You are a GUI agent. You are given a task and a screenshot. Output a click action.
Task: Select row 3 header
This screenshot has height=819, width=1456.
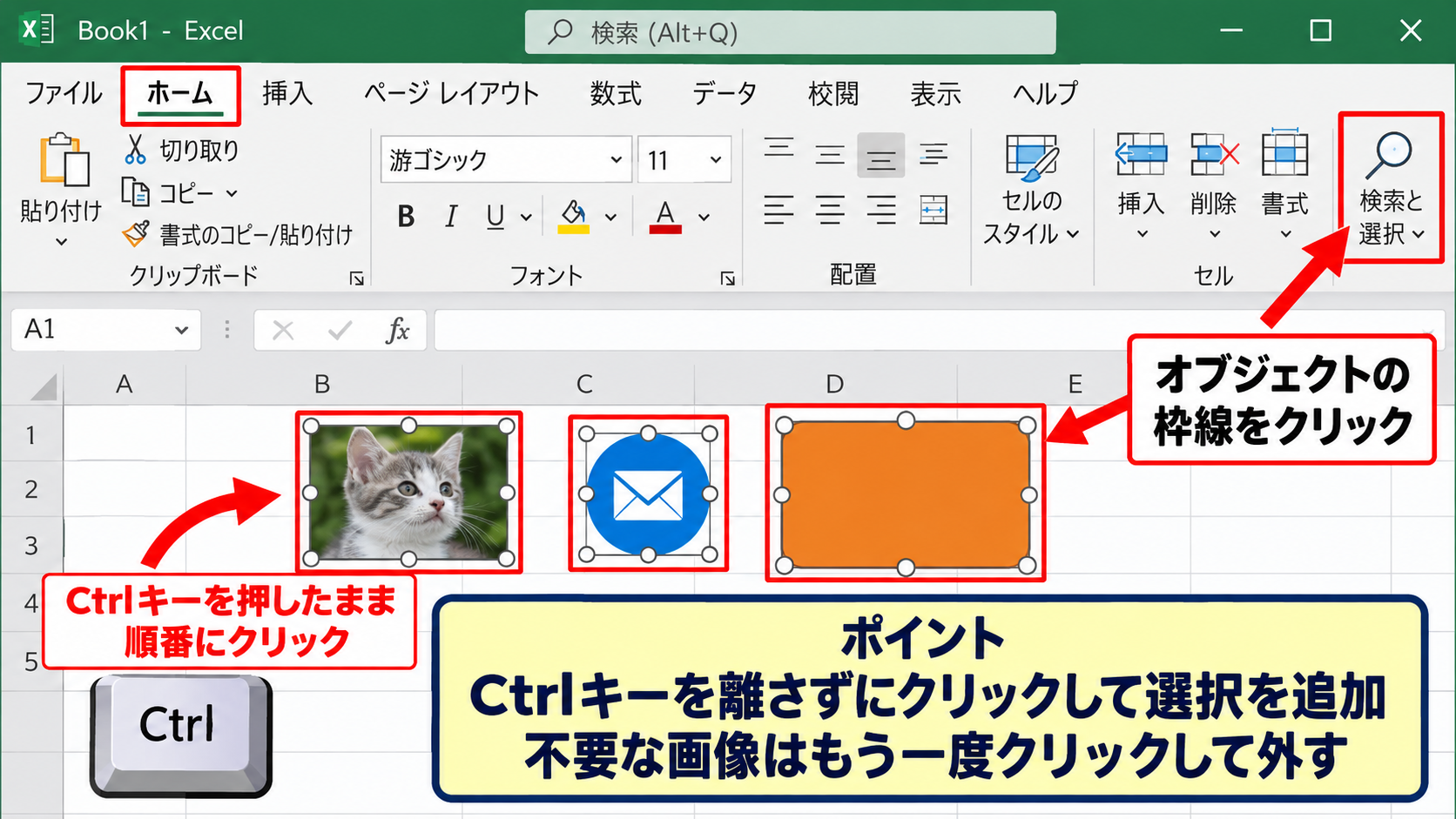31,546
